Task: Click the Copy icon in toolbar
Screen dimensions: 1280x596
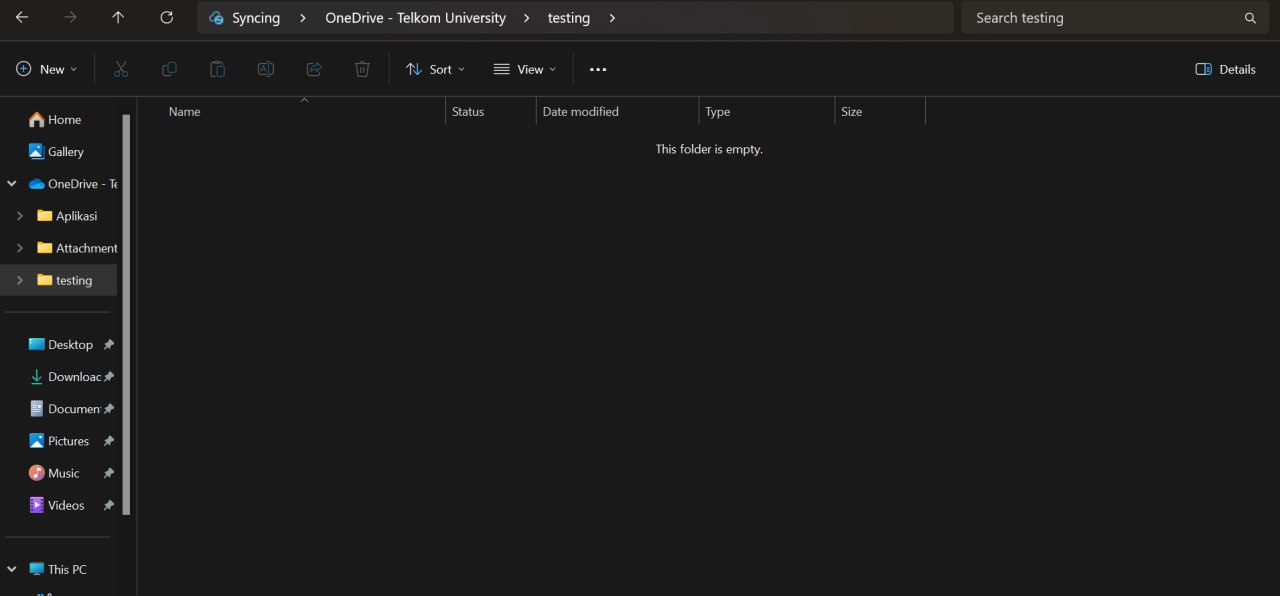Action: [x=169, y=69]
